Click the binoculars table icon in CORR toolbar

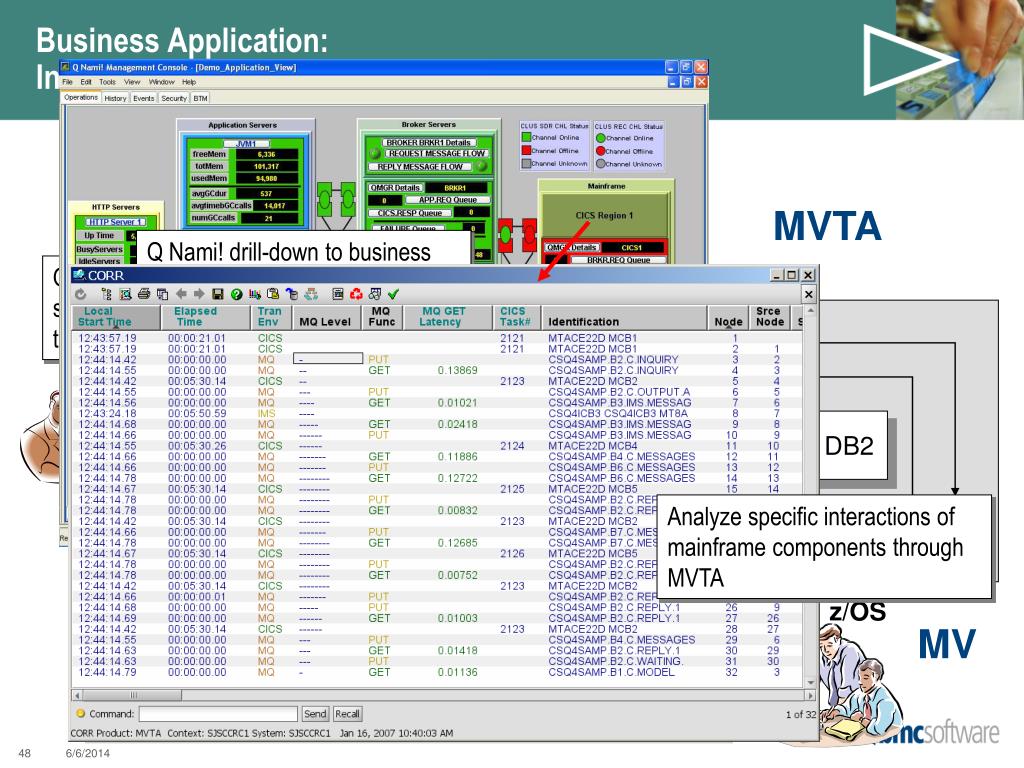(375, 294)
